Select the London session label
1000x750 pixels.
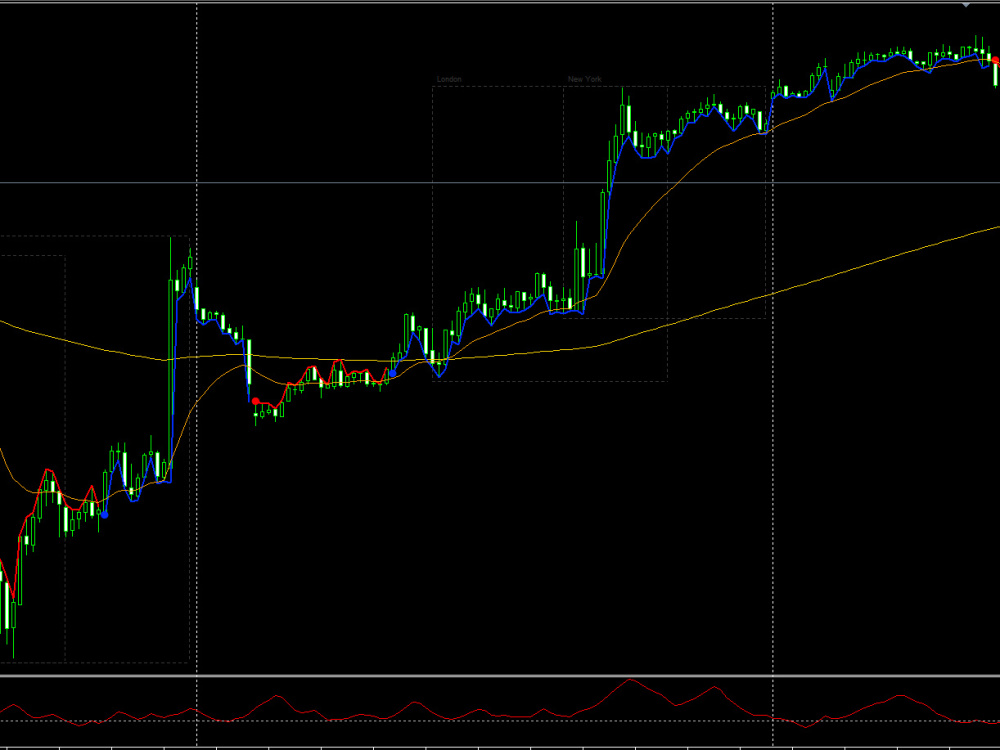[449, 79]
